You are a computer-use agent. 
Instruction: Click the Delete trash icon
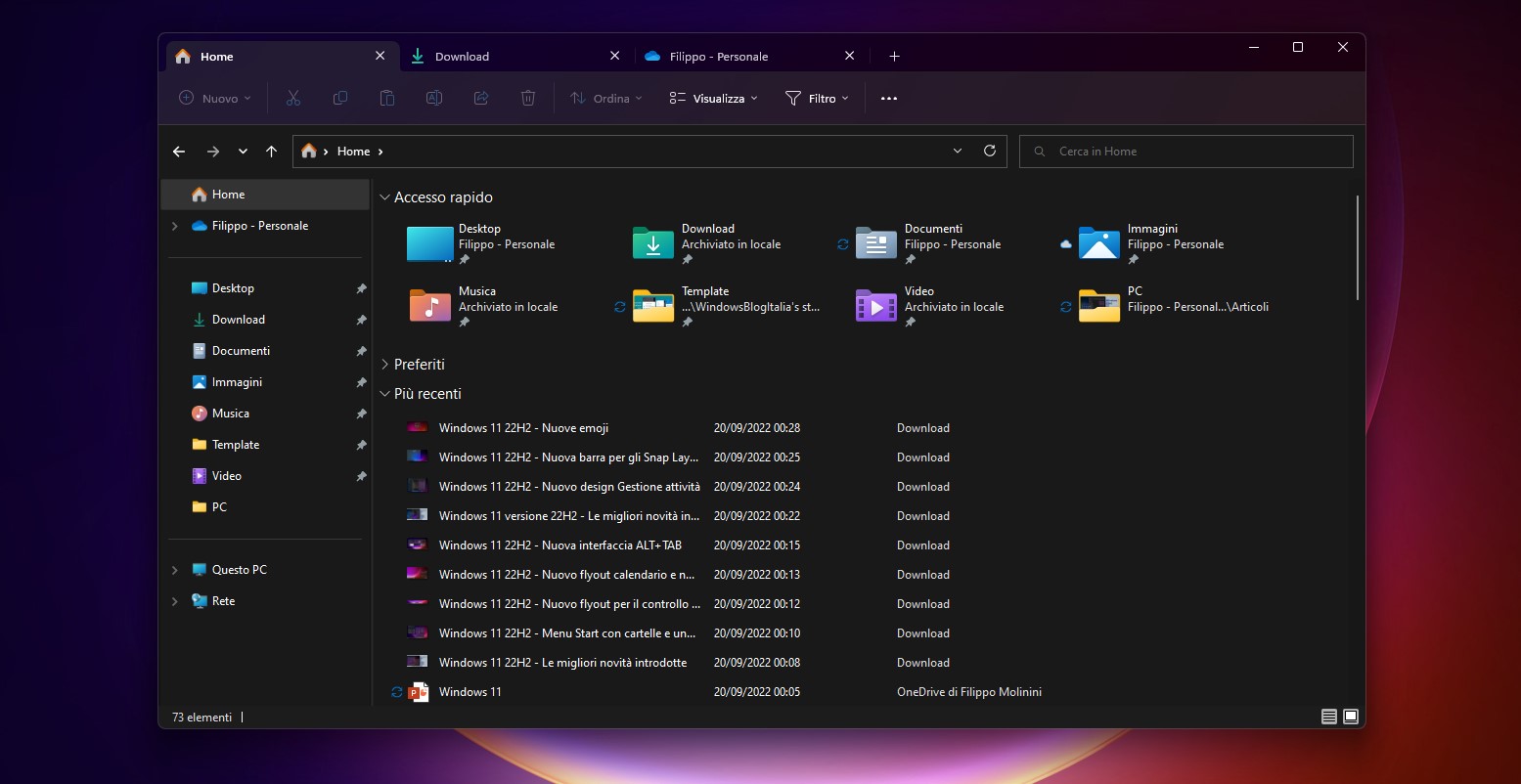pos(528,98)
